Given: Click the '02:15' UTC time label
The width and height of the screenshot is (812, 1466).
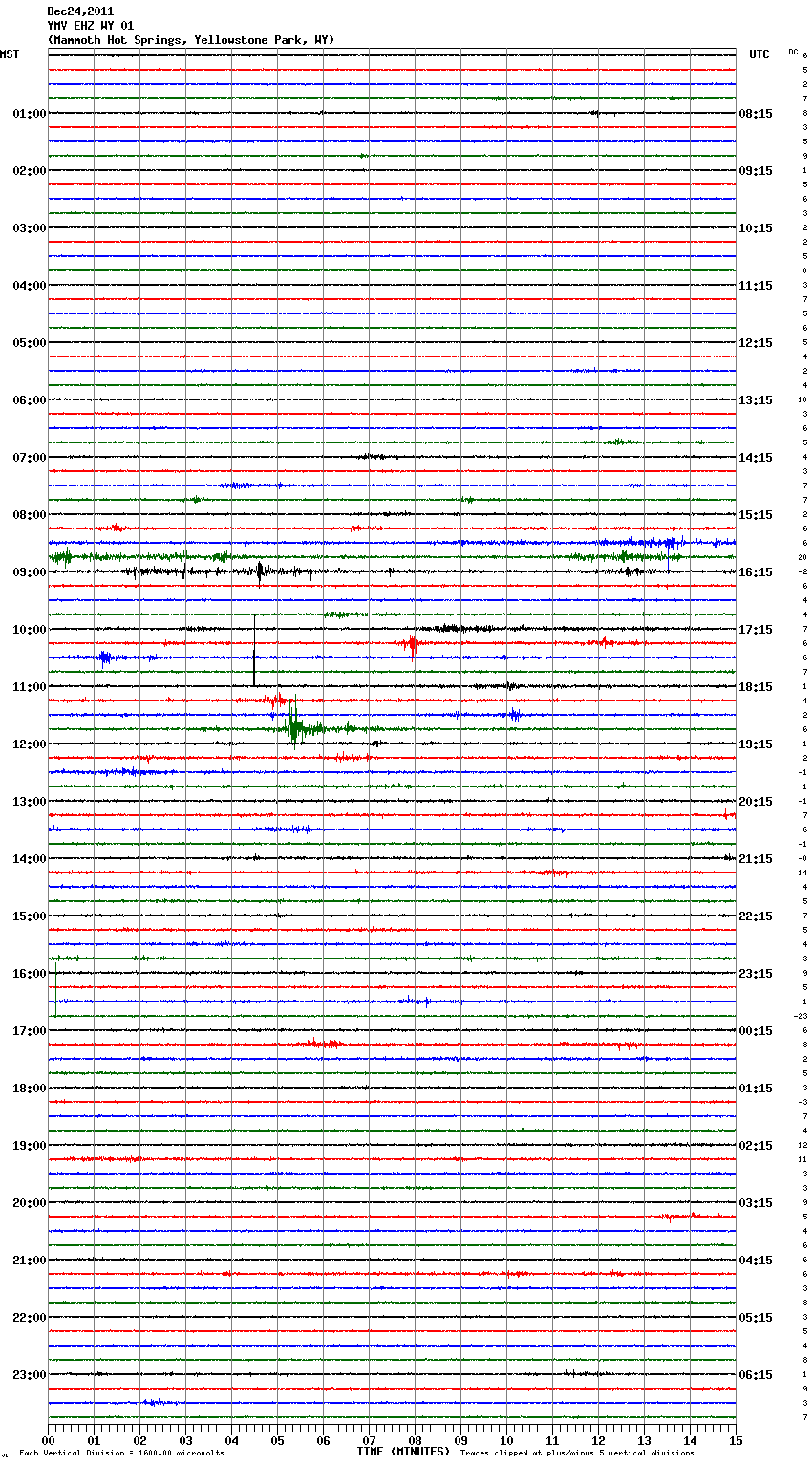Looking at the screenshot, I should click(756, 1146).
